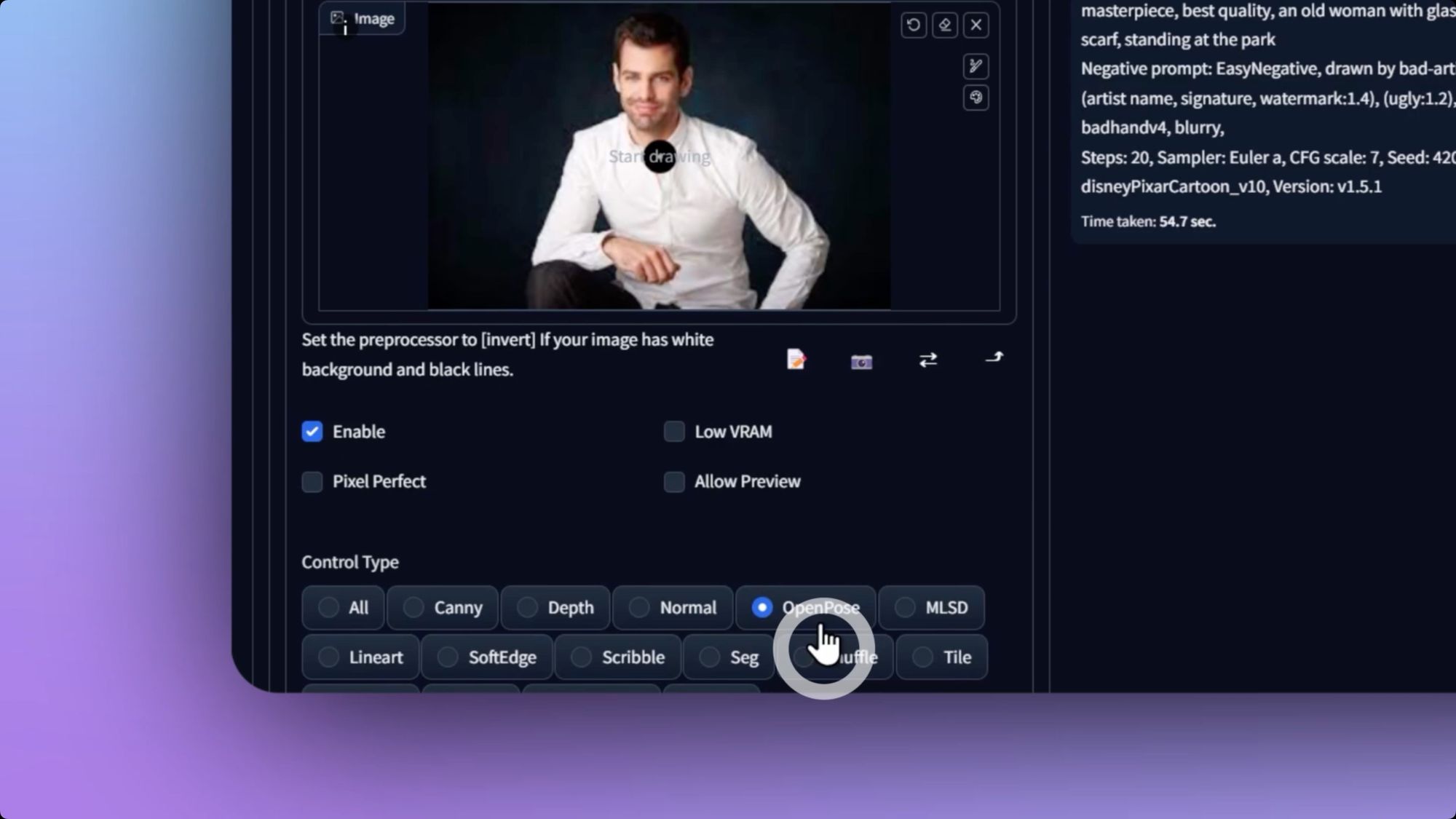The width and height of the screenshot is (1456, 819).
Task: Check the Allow Preview box
Action: [674, 482]
